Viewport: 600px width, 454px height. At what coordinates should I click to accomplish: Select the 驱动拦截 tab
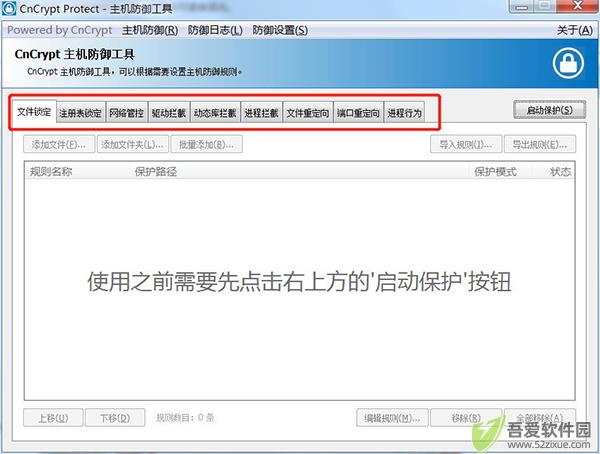click(169, 113)
